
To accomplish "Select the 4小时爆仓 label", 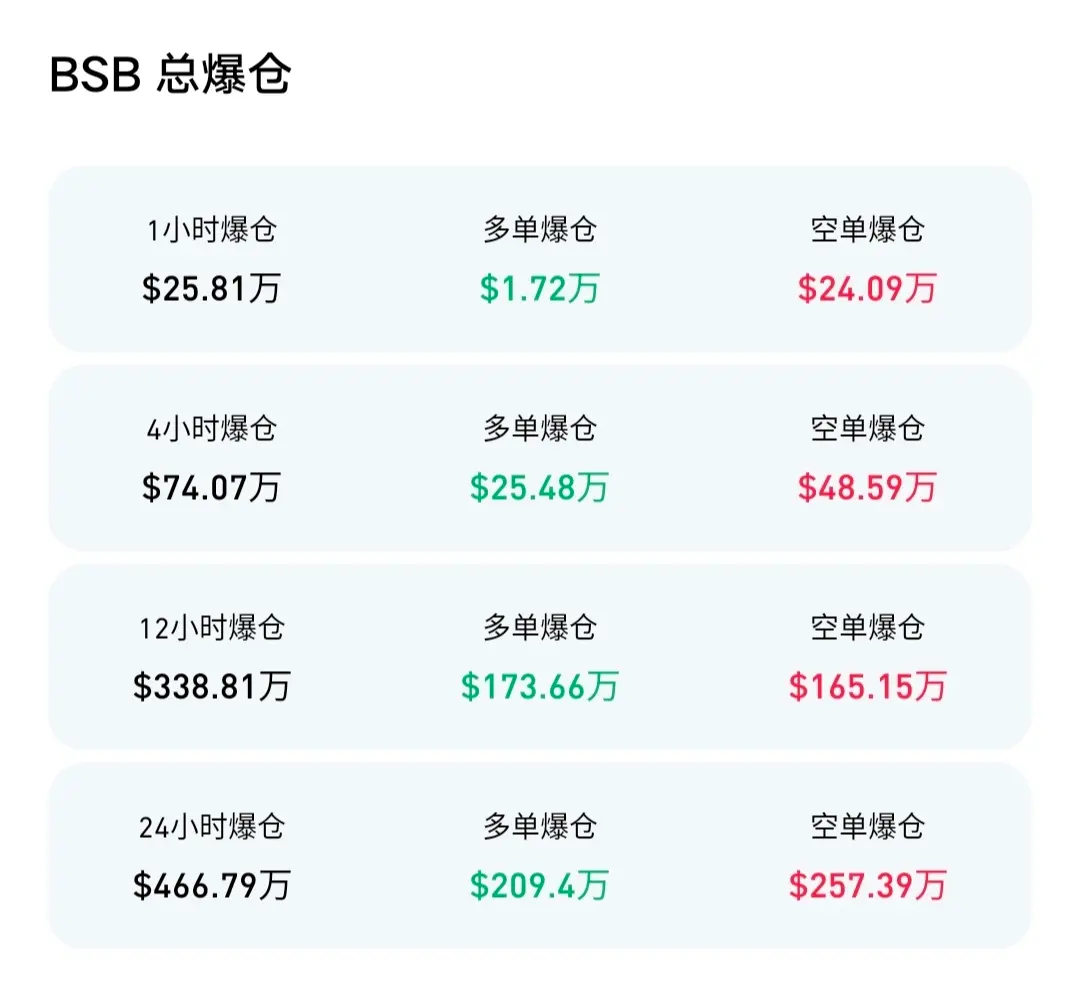I will pyautogui.click(x=211, y=429).
